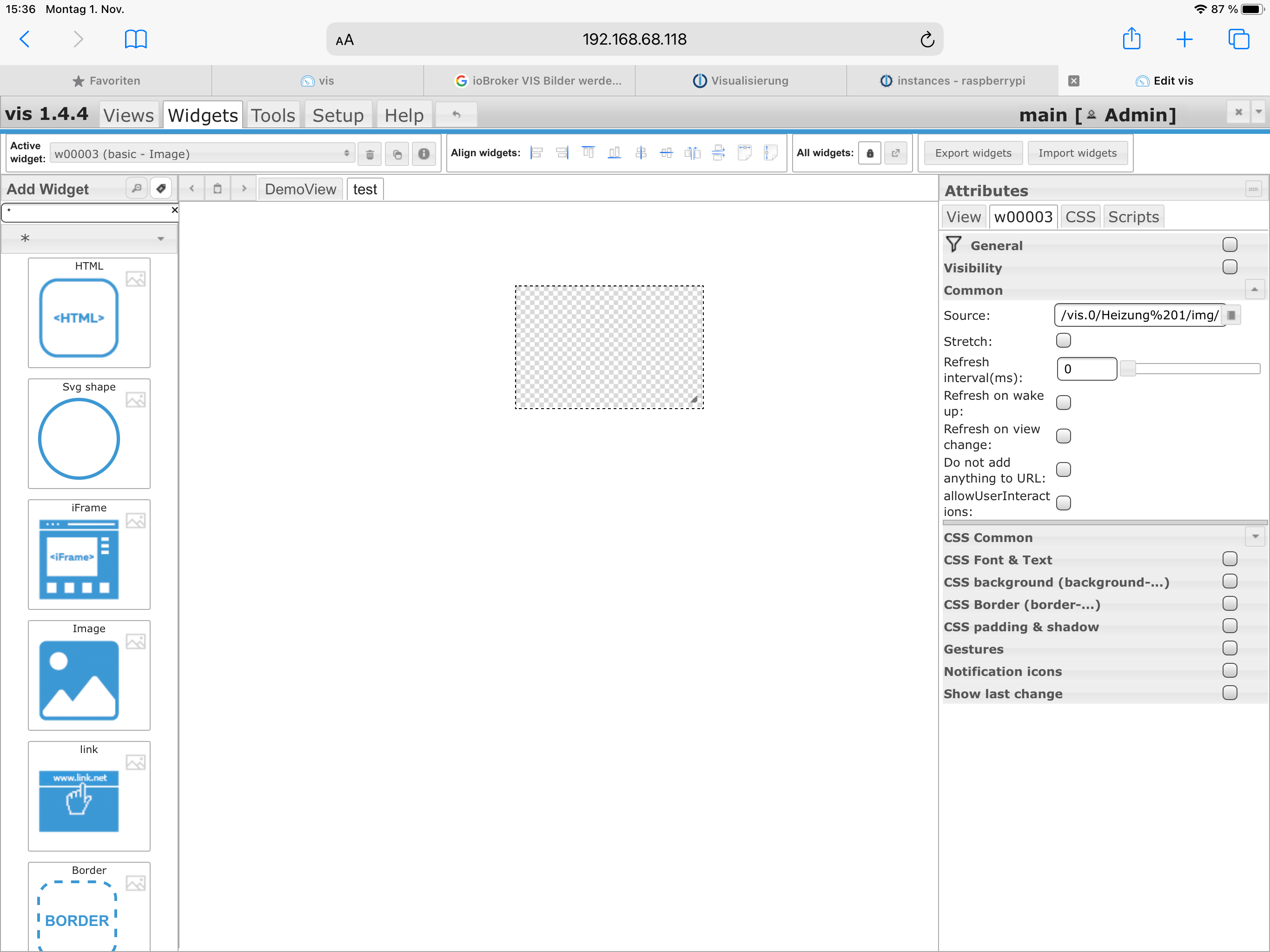Viewport: 1270px width, 952px height.
Task: Click Import widgets button
Action: 1077,153
